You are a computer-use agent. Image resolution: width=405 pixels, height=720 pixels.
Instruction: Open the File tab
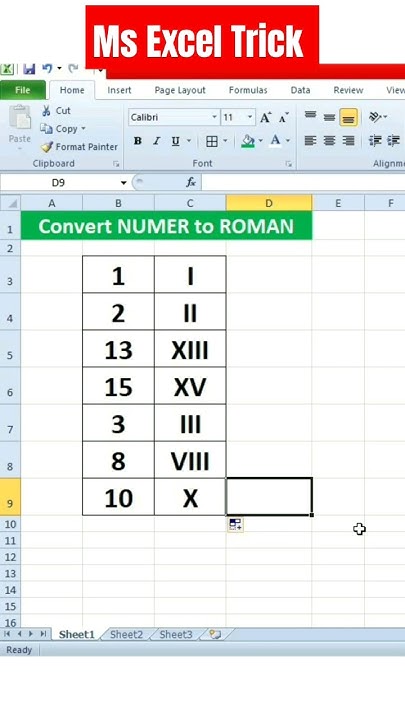[x=23, y=90]
